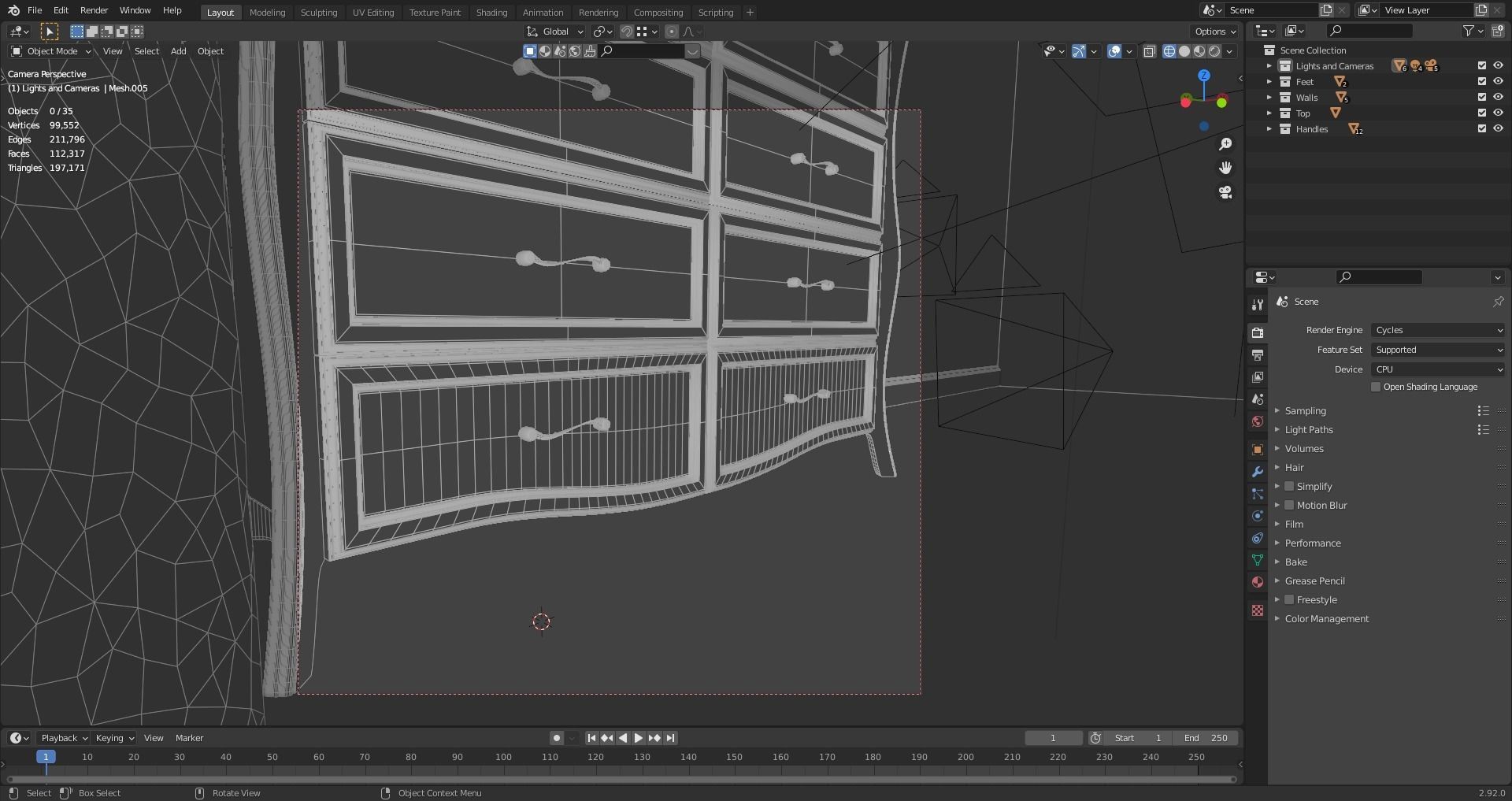Toggle the Simplify checkbox

coord(1289,487)
